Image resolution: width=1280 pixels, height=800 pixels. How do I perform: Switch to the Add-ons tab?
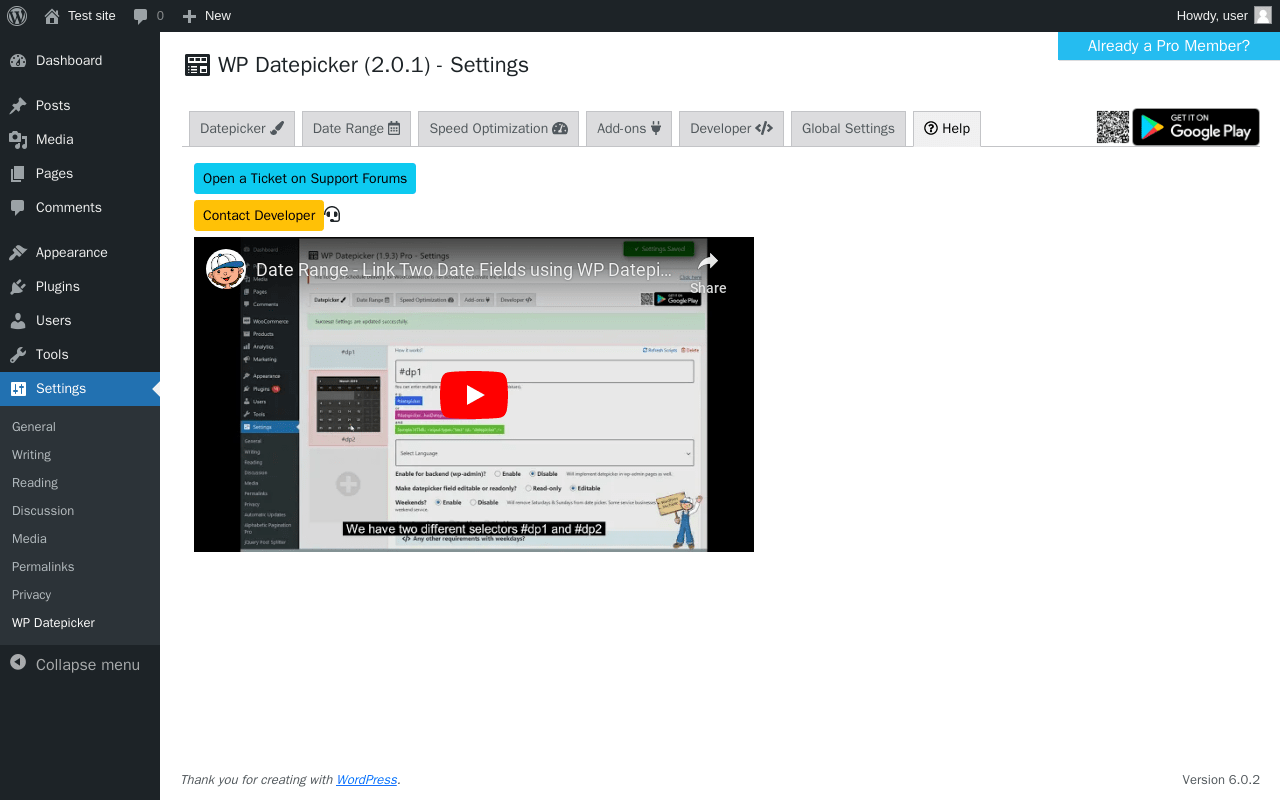(x=629, y=129)
